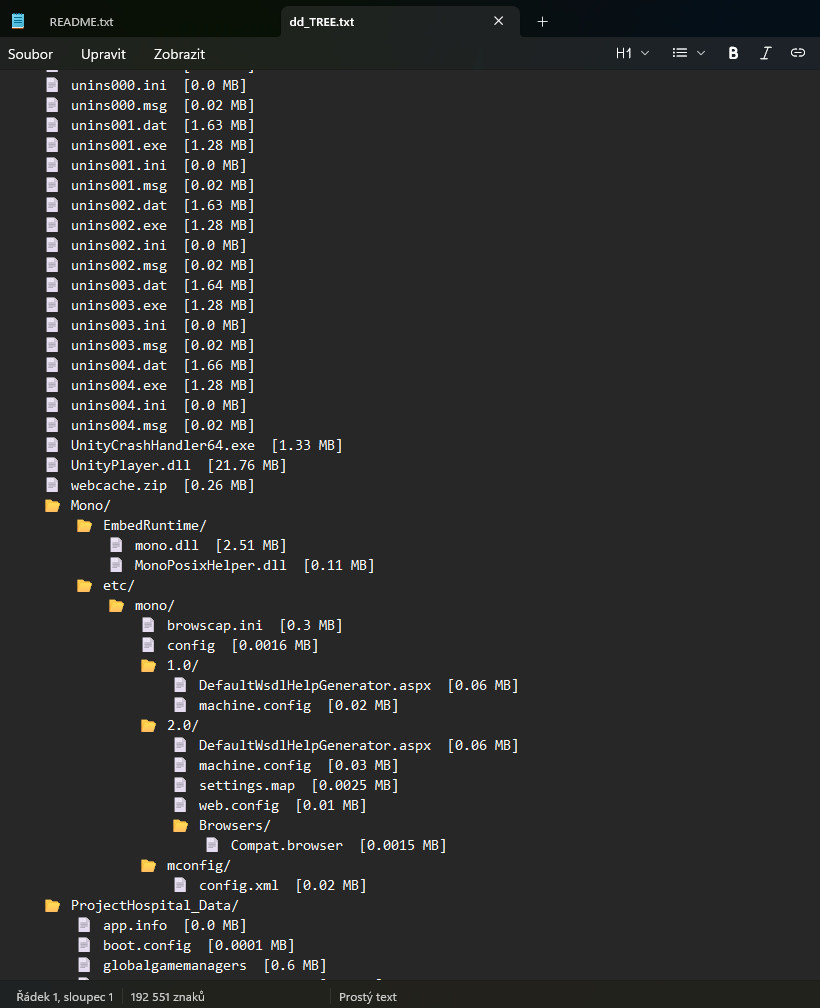Viewport: 820px width, 1008px height.
Task: Insert a link with the link icon
Action: pos(798,53)
